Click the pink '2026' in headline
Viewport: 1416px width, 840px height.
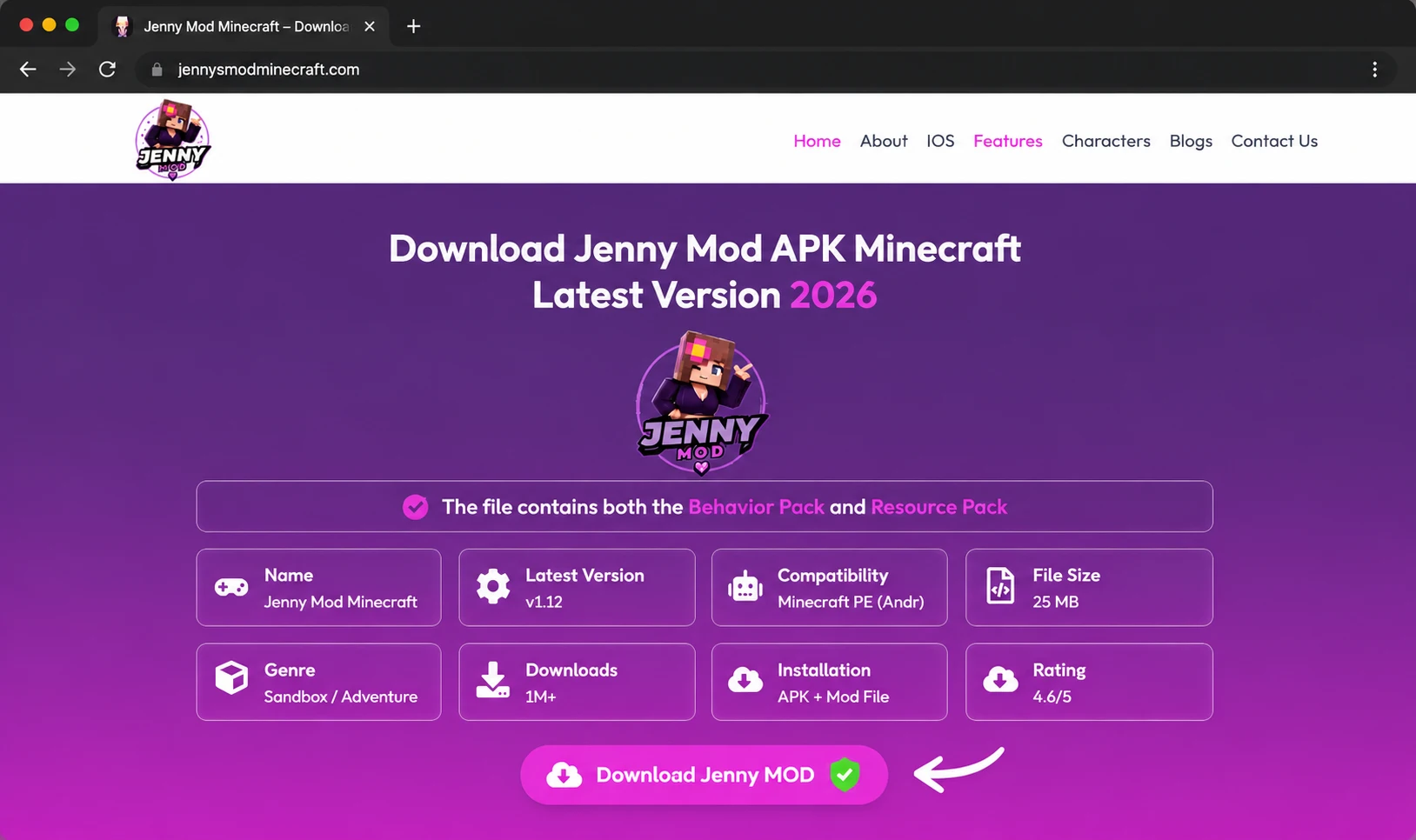(x=833, y=295)
